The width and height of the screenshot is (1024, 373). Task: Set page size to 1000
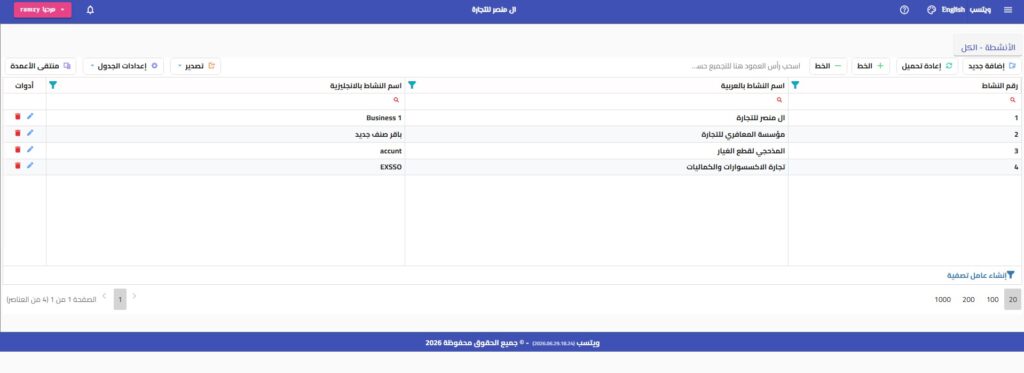click(942, 299)
